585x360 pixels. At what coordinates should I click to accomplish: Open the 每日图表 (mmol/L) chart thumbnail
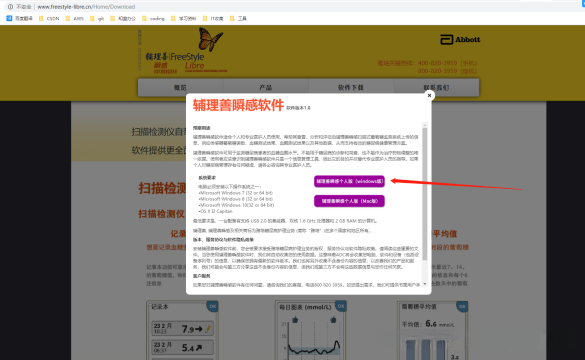click(x=310, y=331)
